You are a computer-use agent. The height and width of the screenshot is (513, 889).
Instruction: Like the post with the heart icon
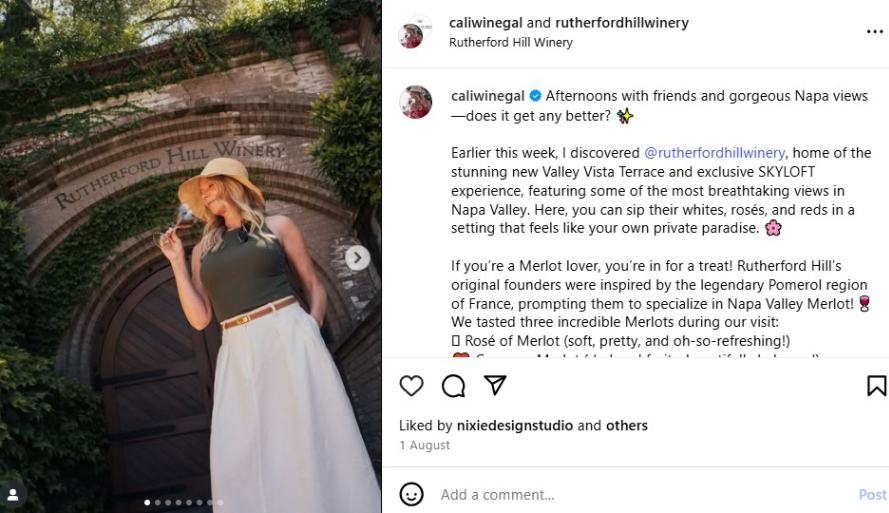click(411, 385)
